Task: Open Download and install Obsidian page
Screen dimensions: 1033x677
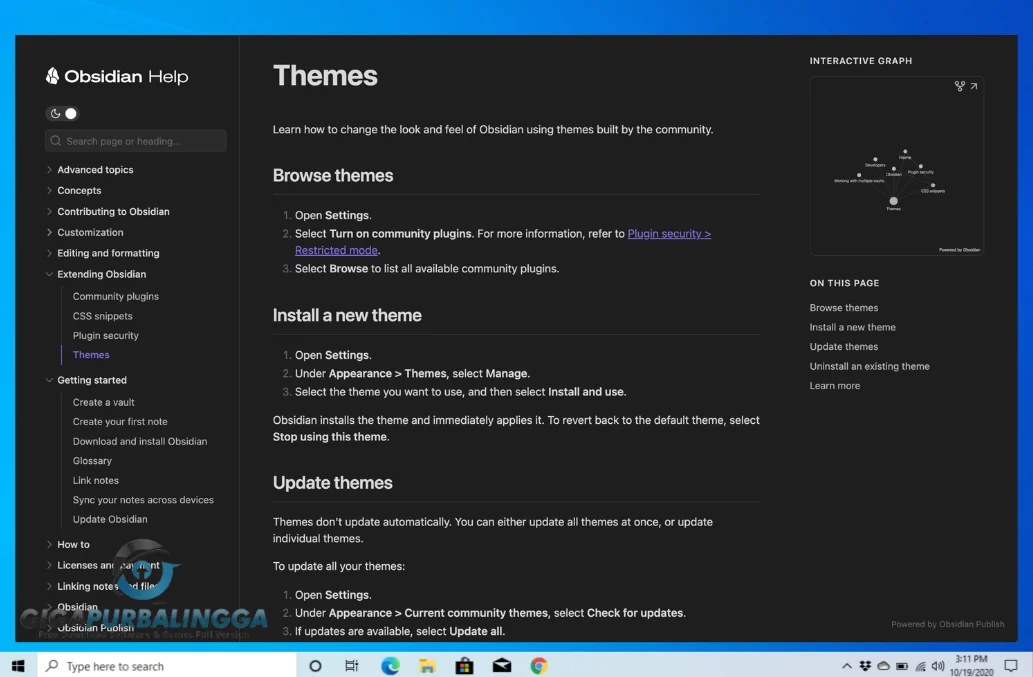Action: coord(140,441)
